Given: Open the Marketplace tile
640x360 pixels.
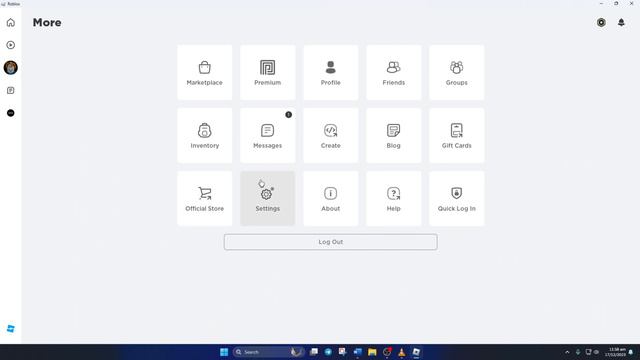Looking at the screenshot, I should 204,73.
